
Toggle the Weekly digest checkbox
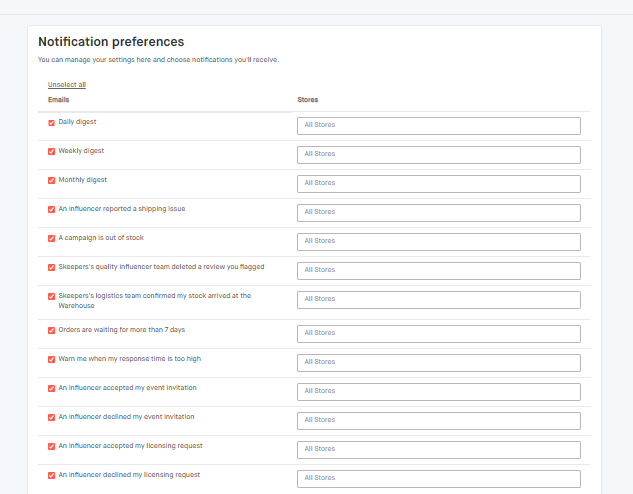(52, 152)
